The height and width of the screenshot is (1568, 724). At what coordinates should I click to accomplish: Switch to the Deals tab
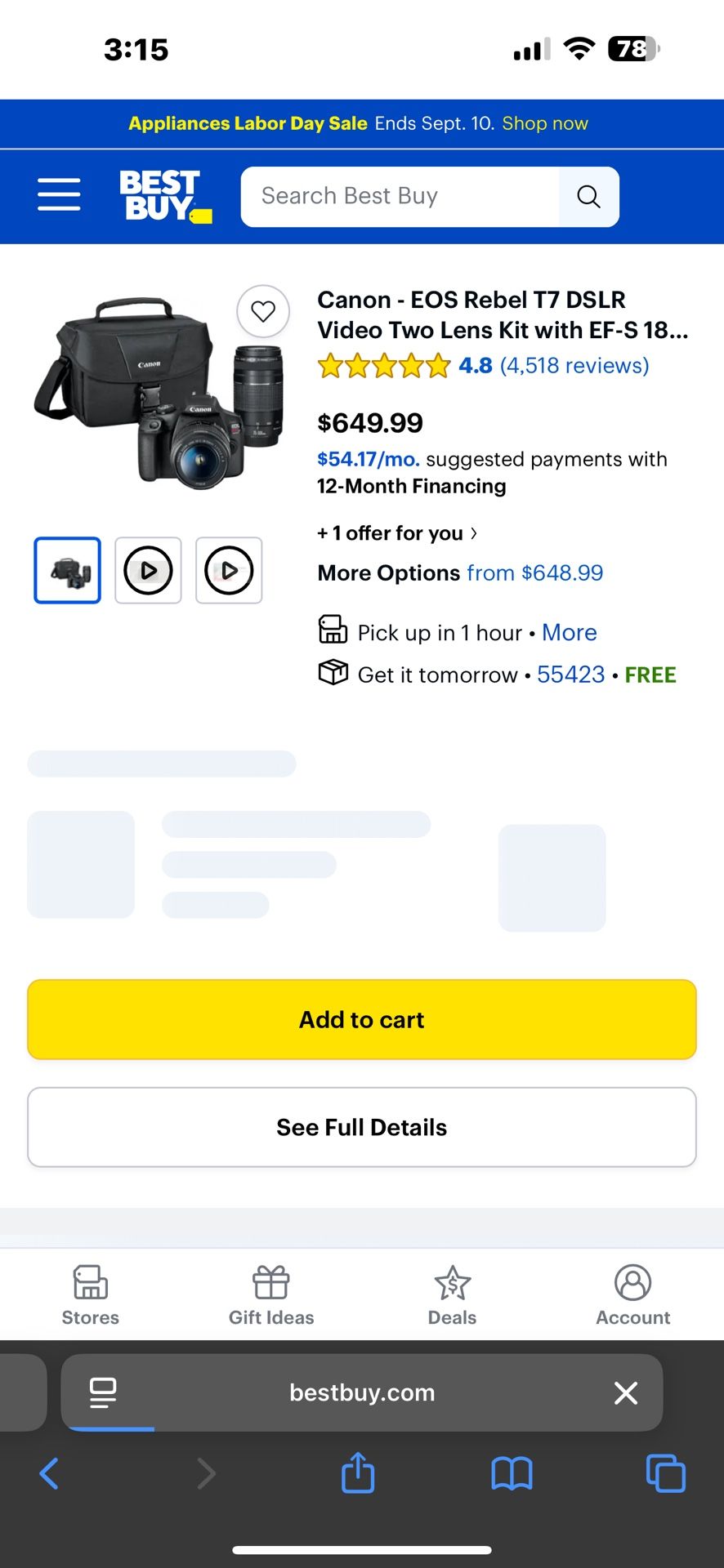(452, 1295)
